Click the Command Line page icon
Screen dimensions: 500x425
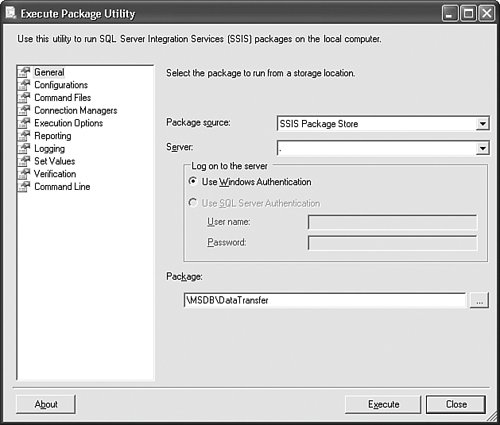tap(24, 186)
